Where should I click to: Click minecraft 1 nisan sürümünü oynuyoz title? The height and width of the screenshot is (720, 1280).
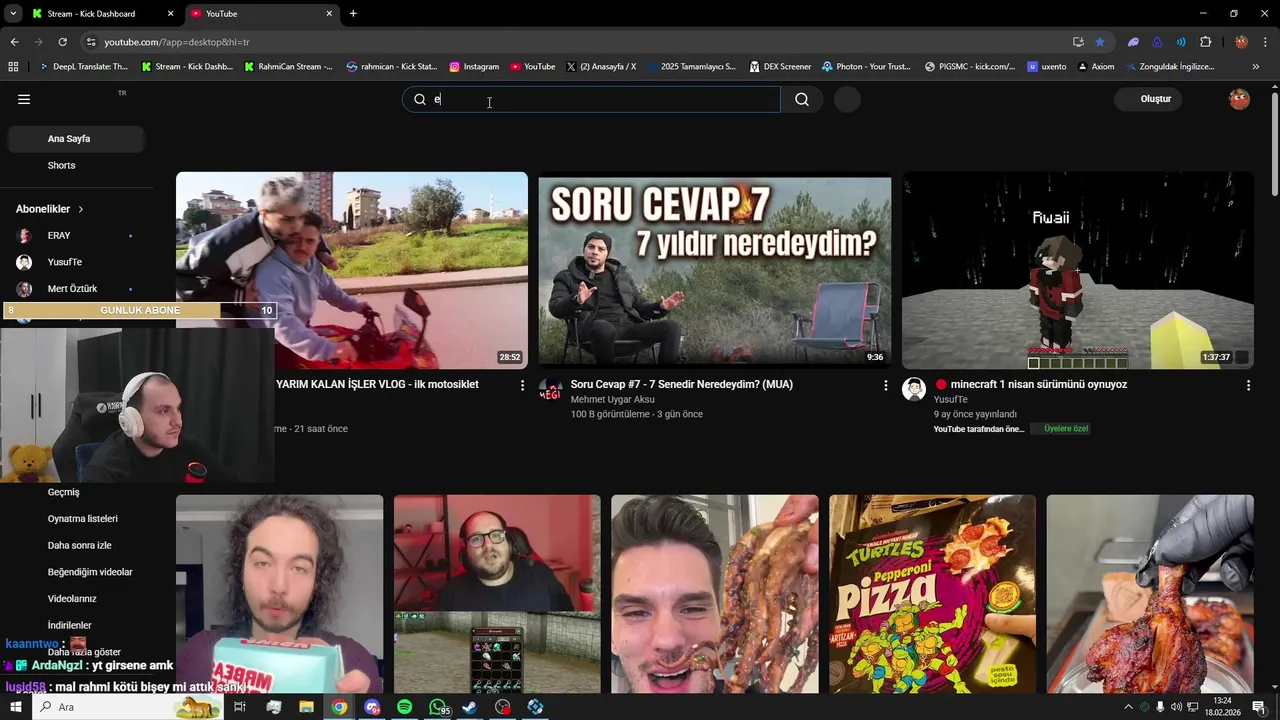click(x=1038, y=384)
